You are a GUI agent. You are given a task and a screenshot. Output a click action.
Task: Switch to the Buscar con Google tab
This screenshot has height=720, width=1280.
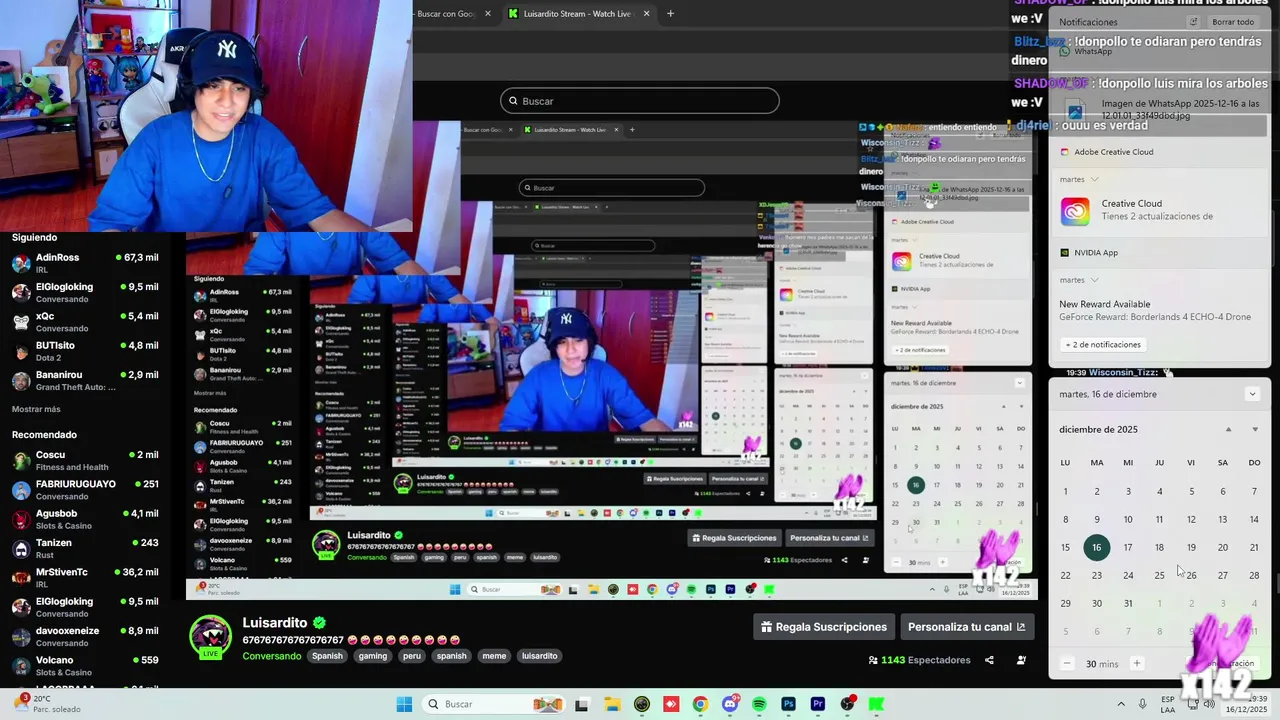tap(445, 14)
